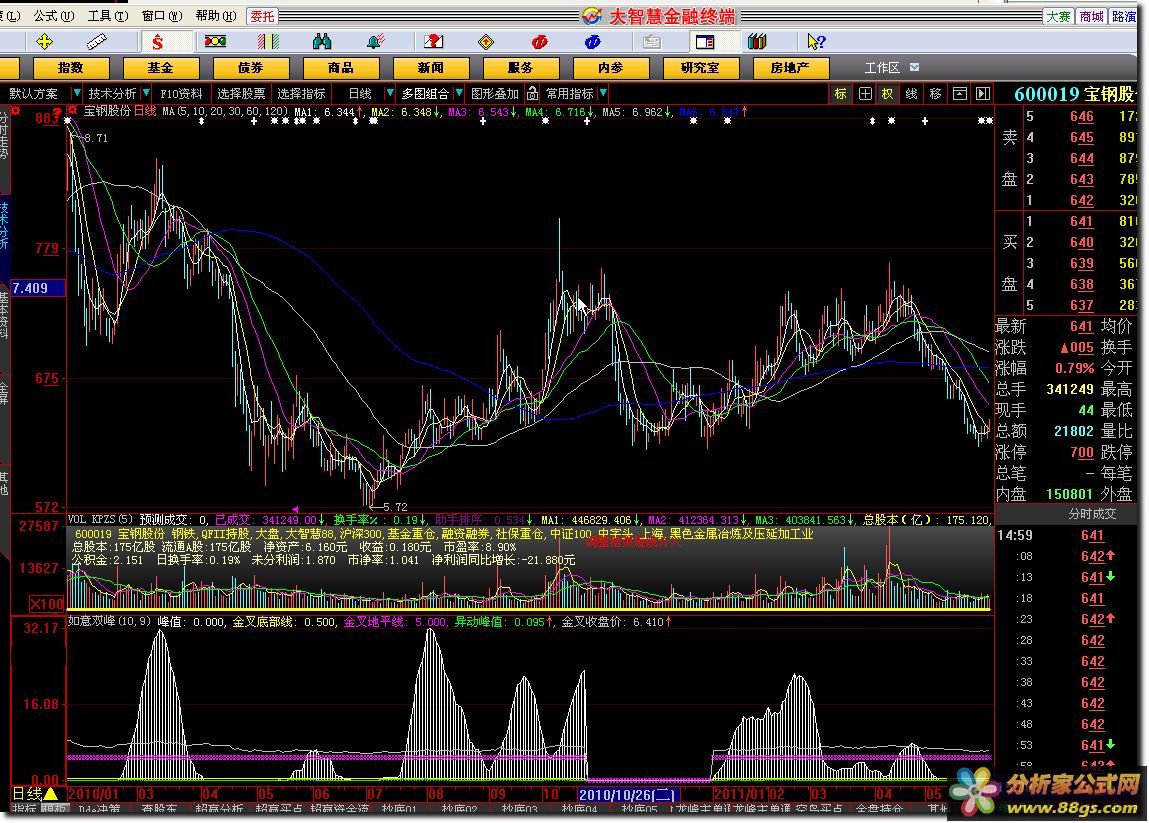Click the red flag question mark icon
The height and width of the screenshot is (823, 1149).
pyautogui.click(x=434, y=42)
